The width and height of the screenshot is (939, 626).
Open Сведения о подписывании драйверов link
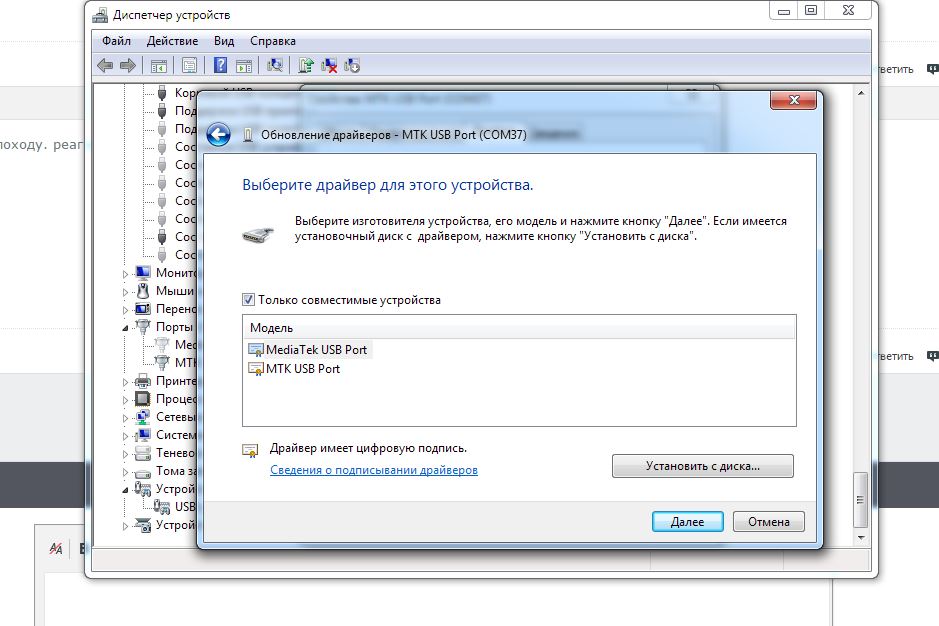[374, 470]
